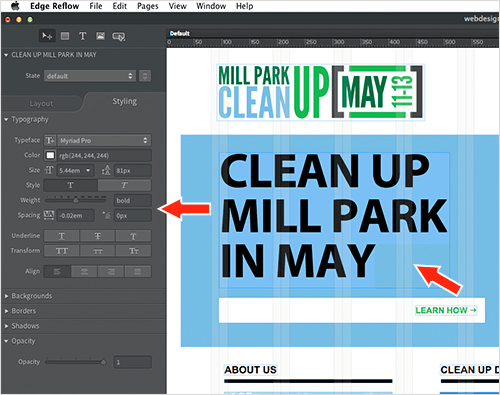Toggle strikethrough text decoration button
This screenshot has height=395, width=500.
(x=97, y=236)
